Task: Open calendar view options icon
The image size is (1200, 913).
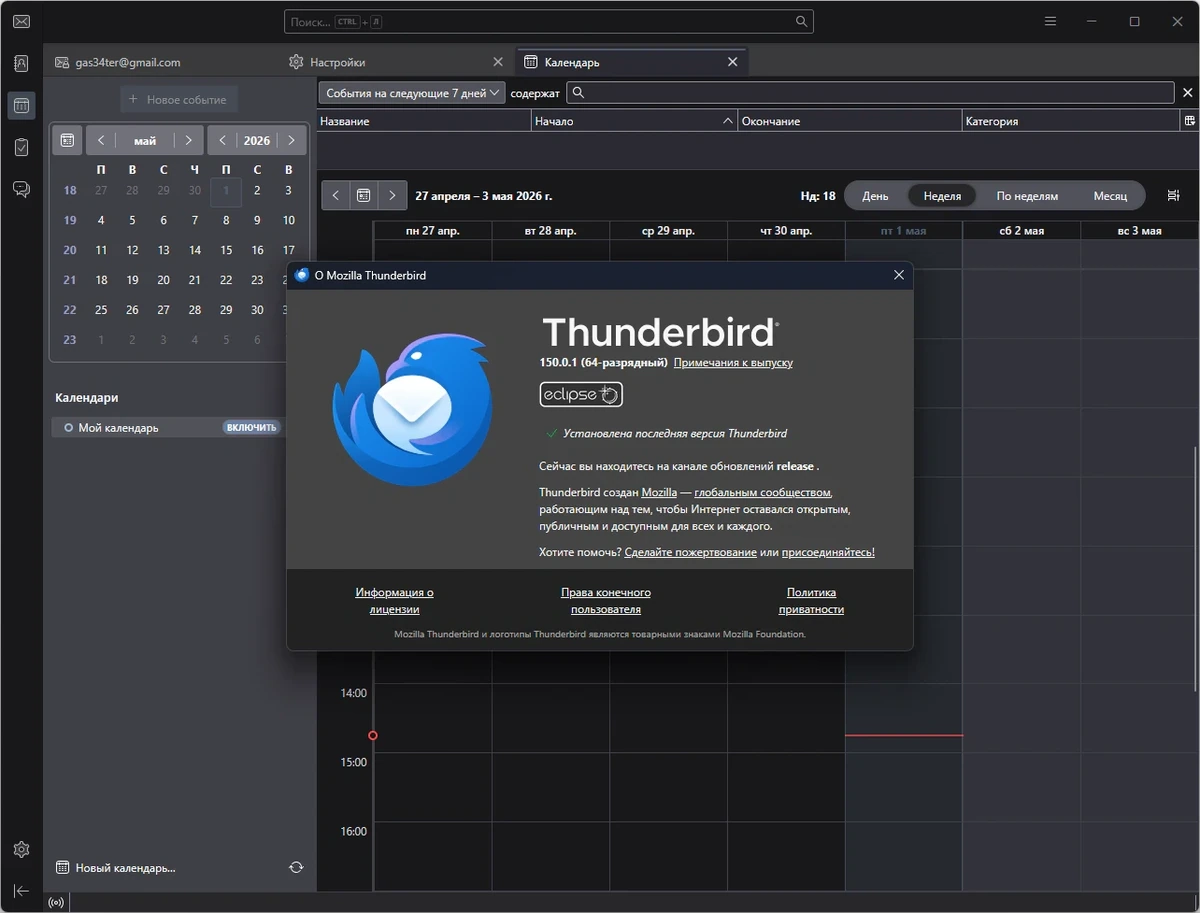Action: [1173, 196]
